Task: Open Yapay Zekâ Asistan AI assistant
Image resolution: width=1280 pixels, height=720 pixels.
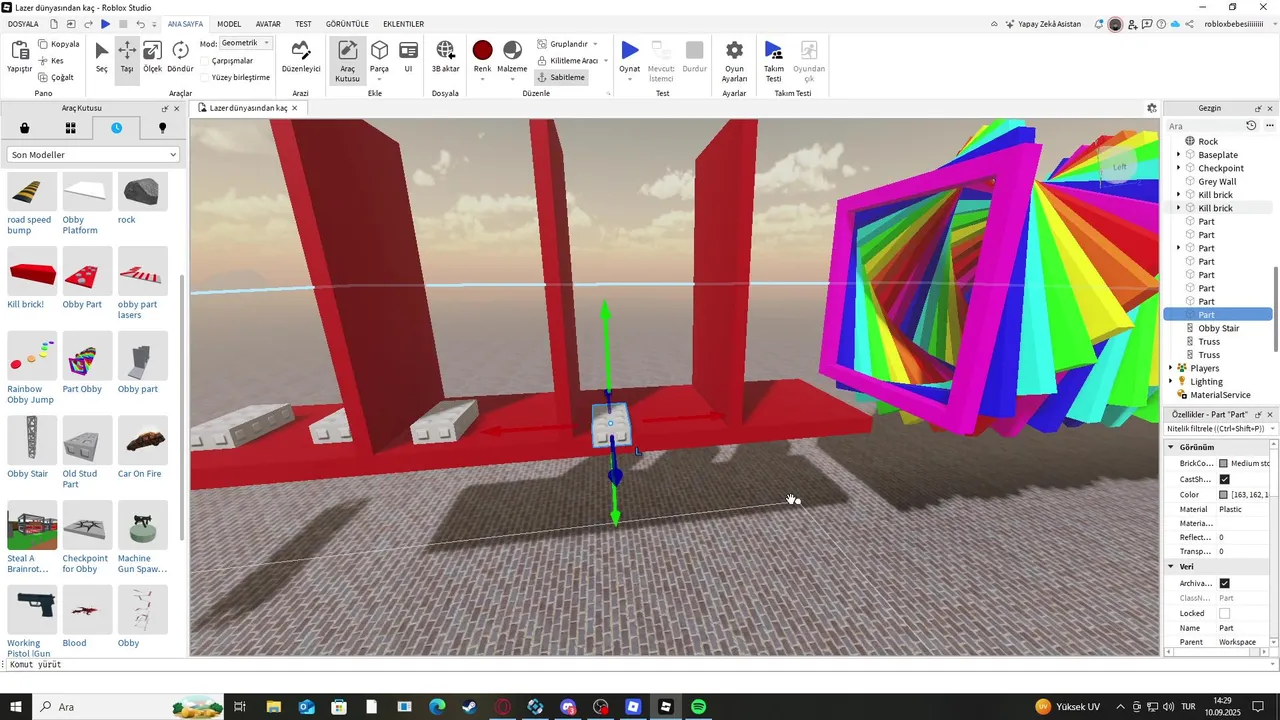Action: pos(1043,24)
